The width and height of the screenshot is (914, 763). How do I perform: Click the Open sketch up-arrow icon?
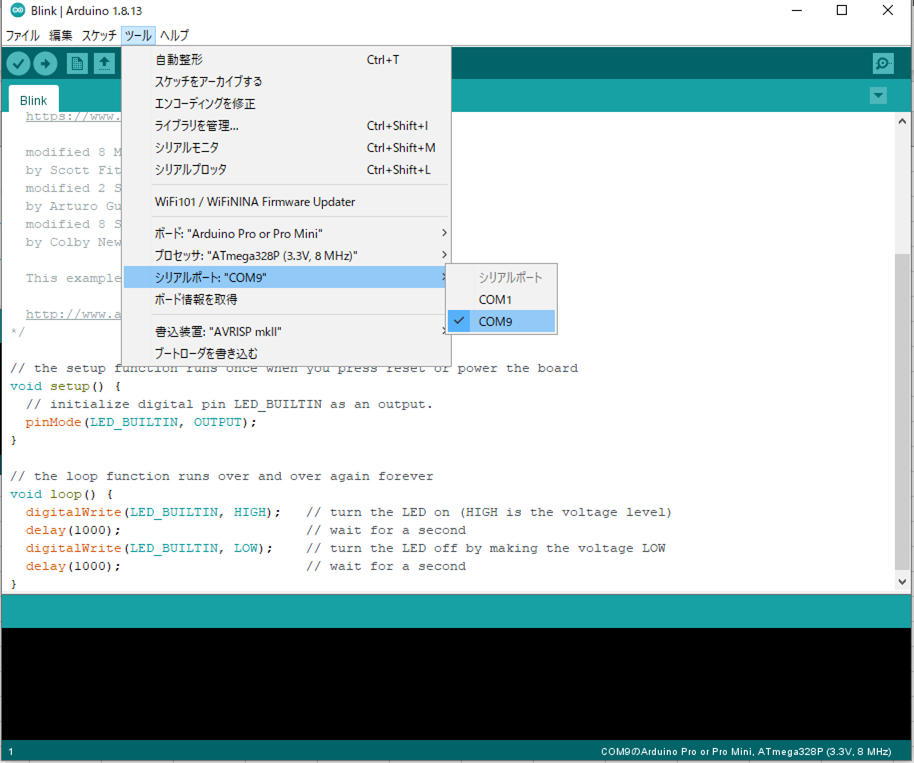tap(104, 63)
